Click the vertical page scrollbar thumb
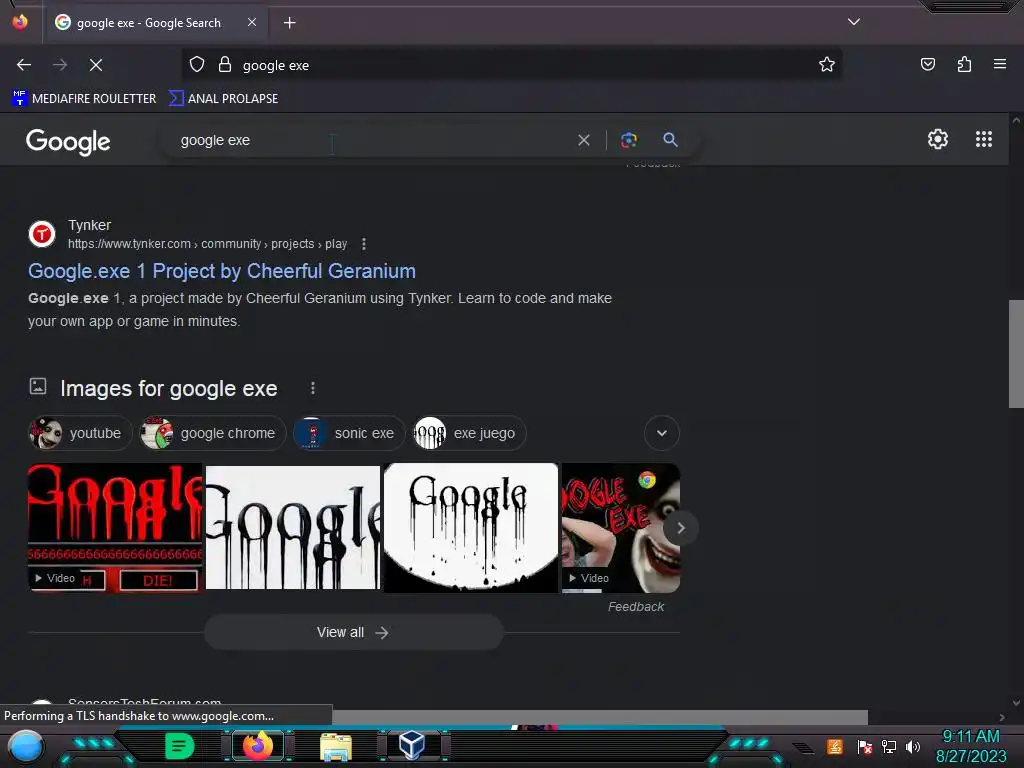This screenshot has width=1024, height=768. point(1016,354)
